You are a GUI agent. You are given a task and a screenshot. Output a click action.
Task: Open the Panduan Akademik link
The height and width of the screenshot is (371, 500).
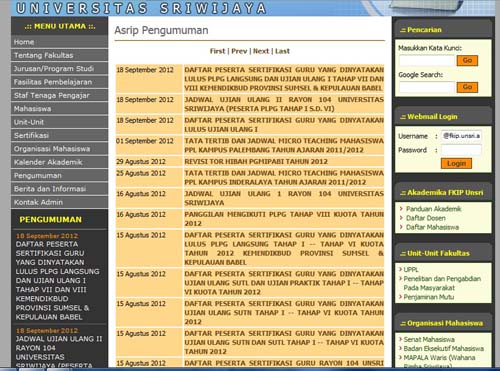[x=433, y=209]
